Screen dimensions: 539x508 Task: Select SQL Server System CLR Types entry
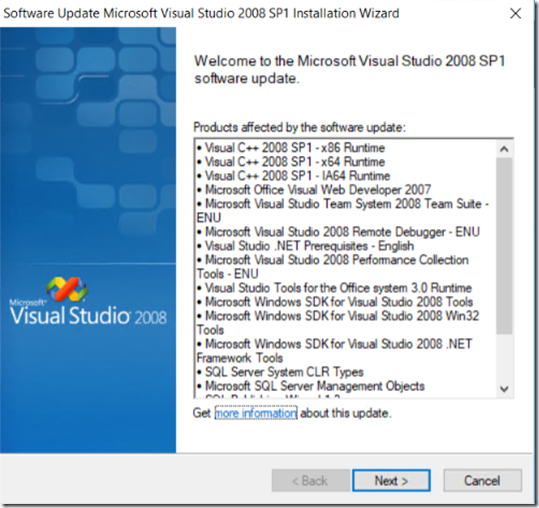[x=280, y=372]
